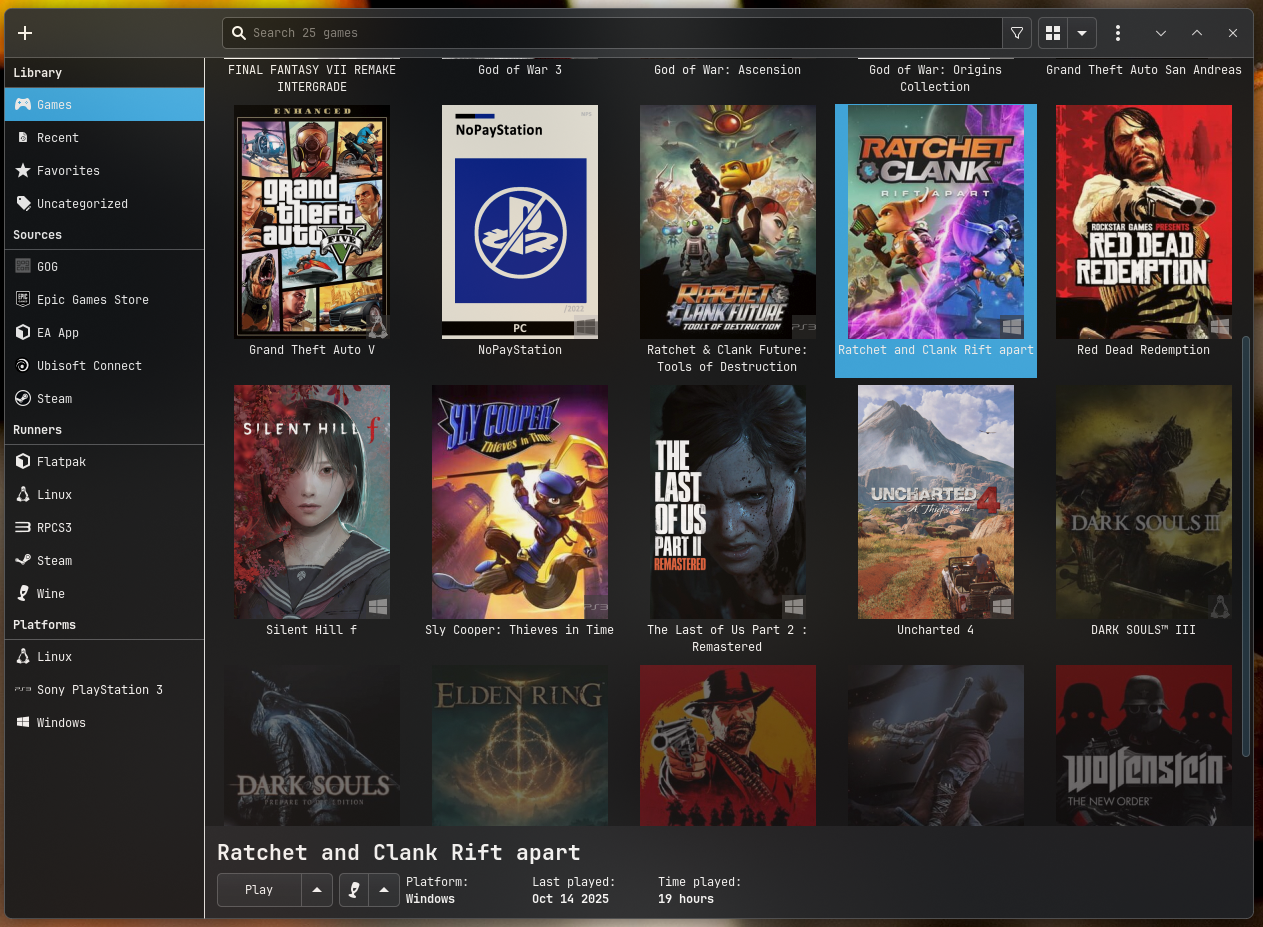Select the EA App source
Image resolution: width=1263 pixels, height=927 pixels.
[x=105, y=332]
